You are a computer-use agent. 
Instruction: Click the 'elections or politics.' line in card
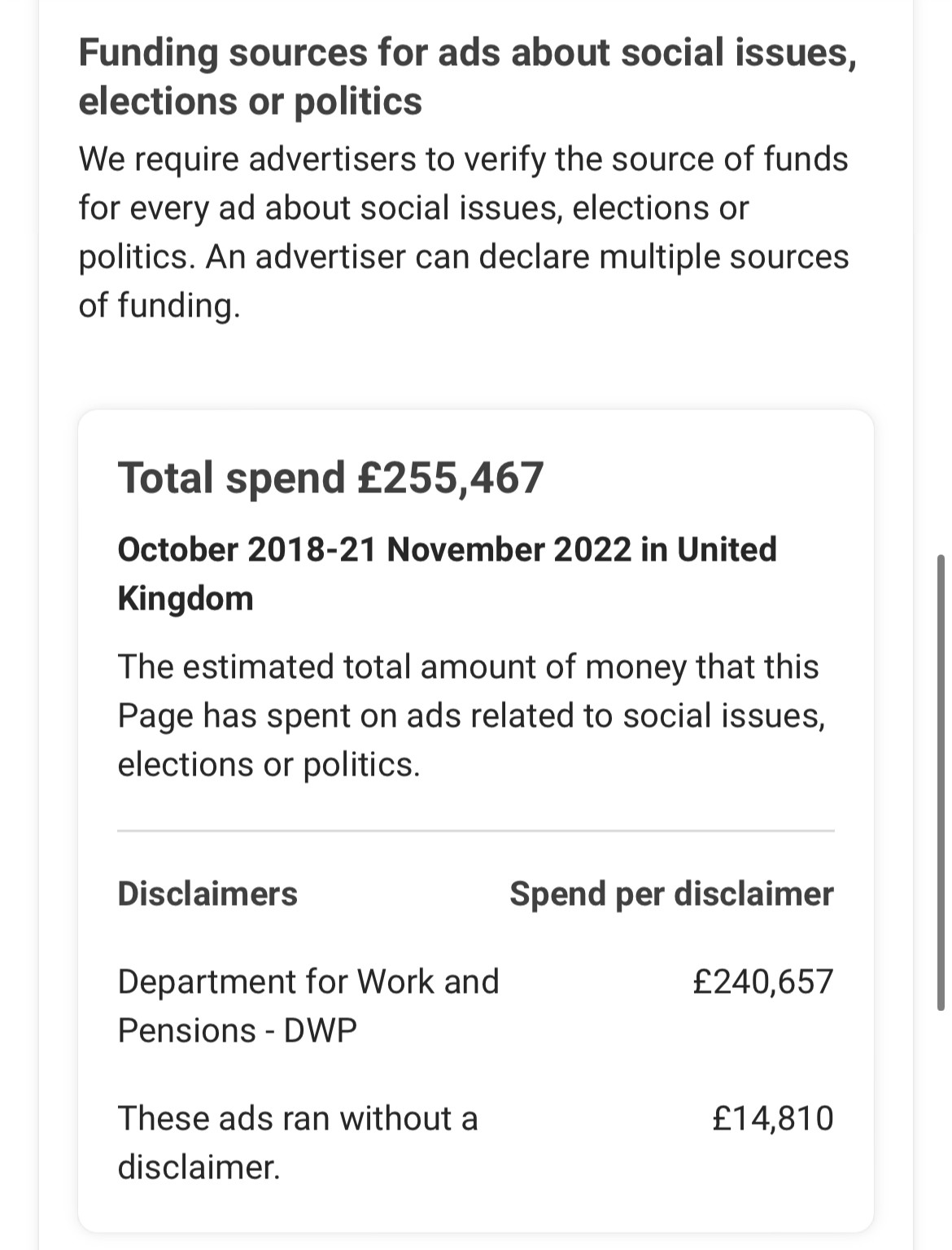pos(269,764)
